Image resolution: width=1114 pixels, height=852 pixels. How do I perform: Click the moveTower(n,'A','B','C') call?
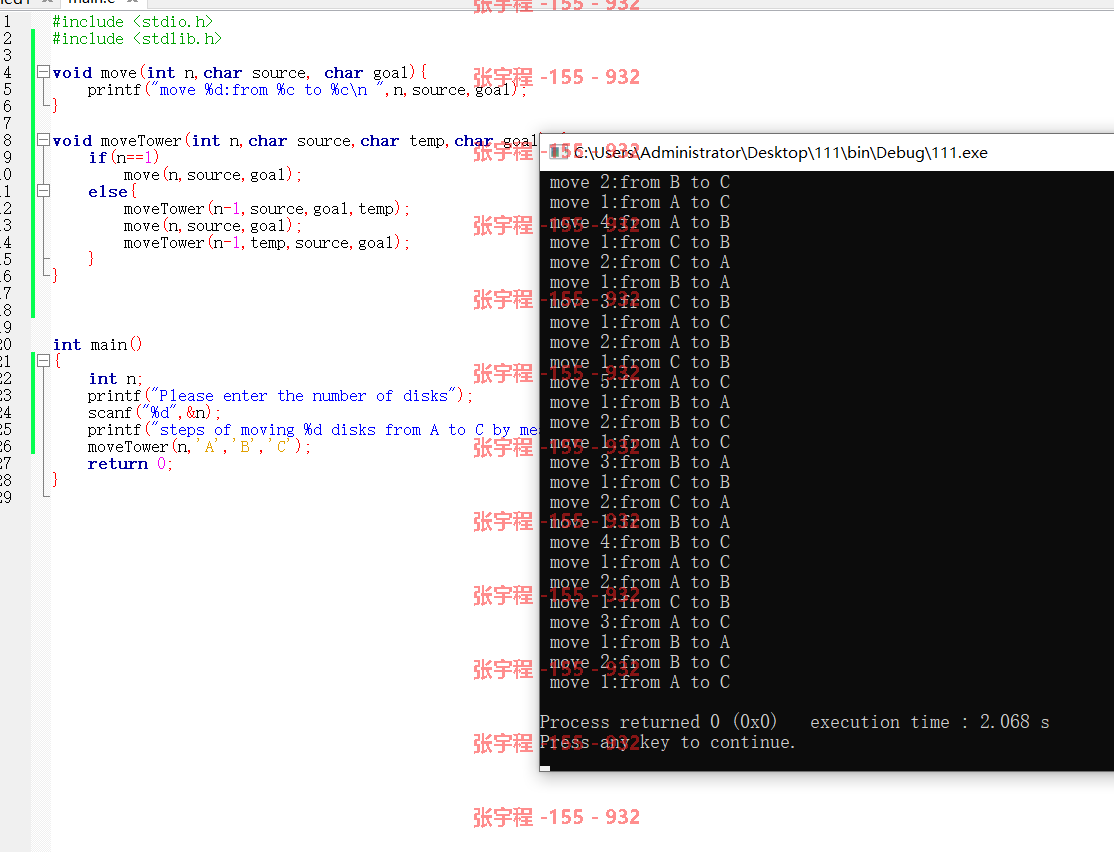[199, 447]
